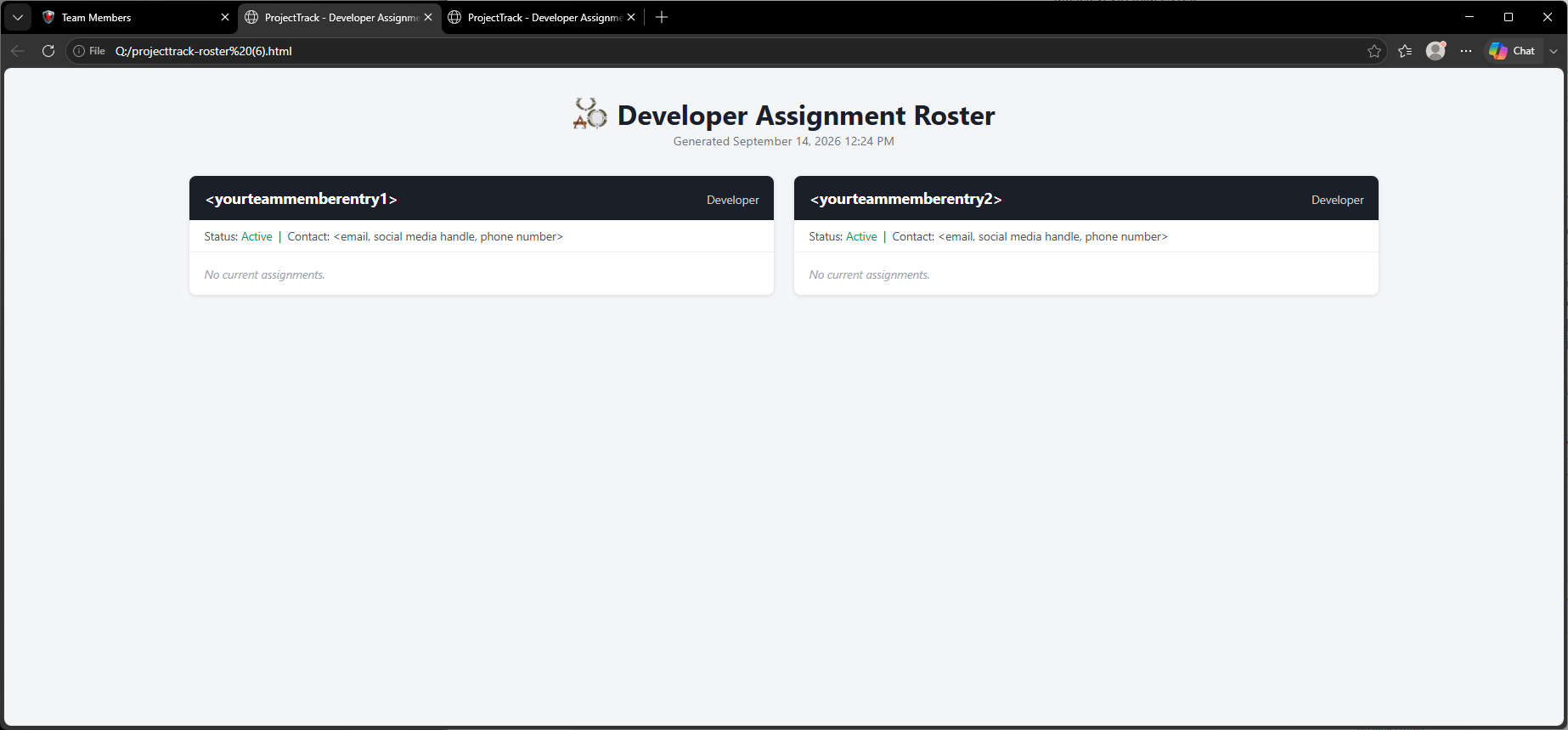Expand the Chat dropdown arrow

tap(1554, 51)
